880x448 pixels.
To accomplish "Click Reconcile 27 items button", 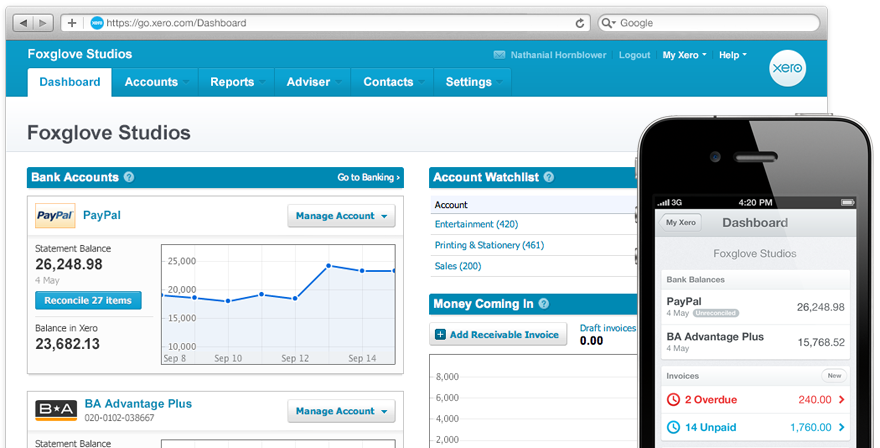I will pos(88,300).
